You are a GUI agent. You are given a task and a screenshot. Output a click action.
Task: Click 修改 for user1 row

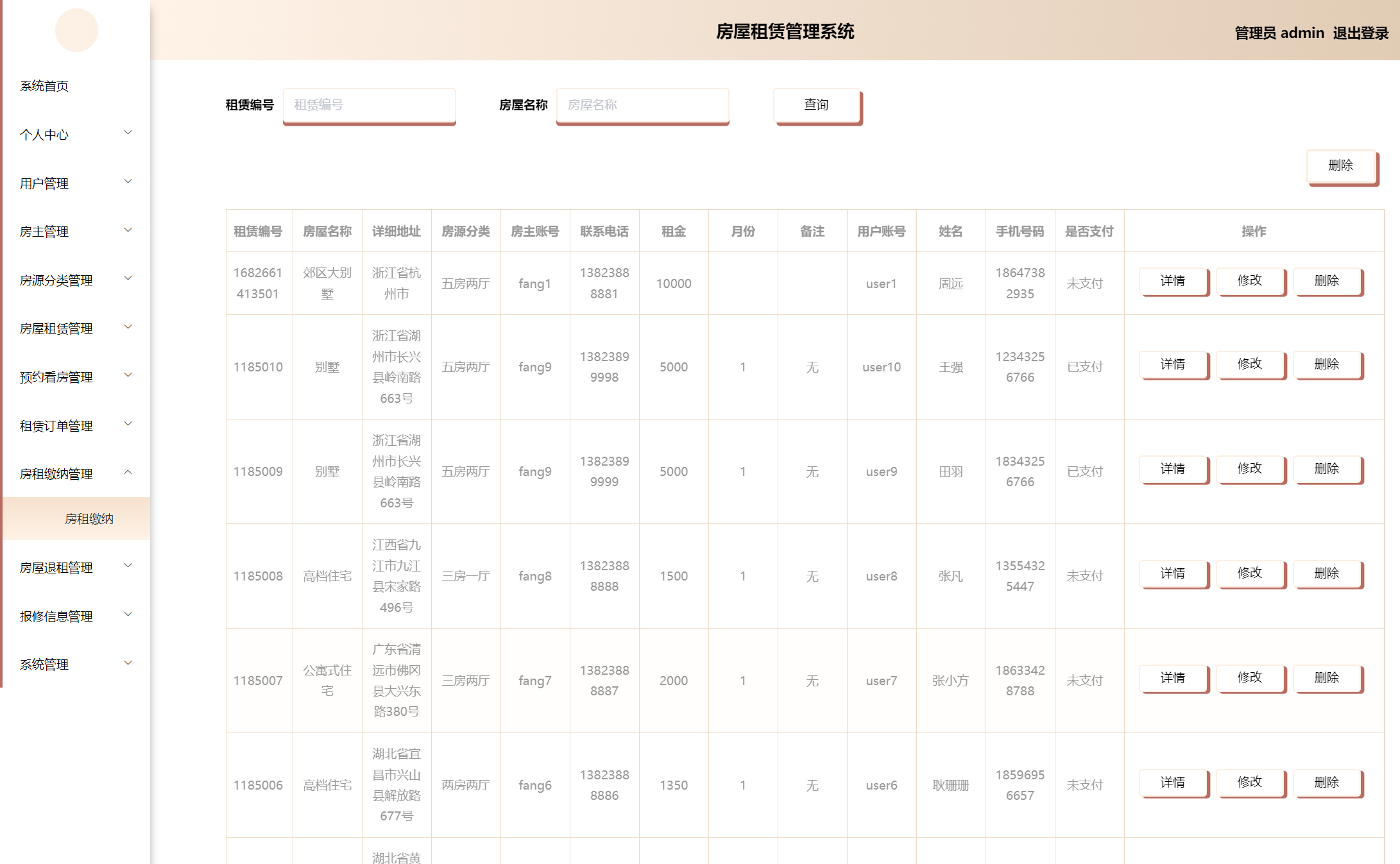pos(1249,281)
